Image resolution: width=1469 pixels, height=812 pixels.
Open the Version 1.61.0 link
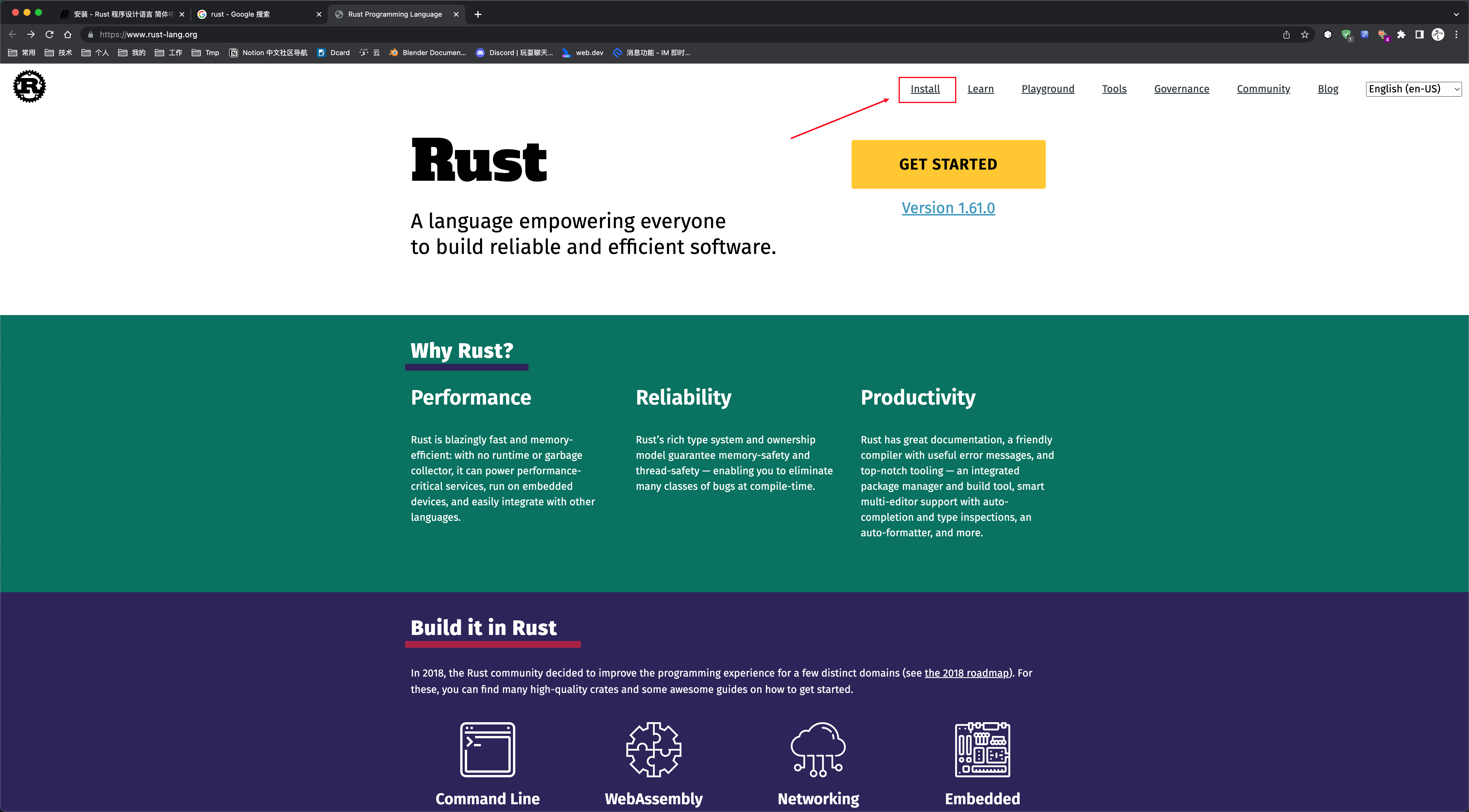click(x=948, y=208)
